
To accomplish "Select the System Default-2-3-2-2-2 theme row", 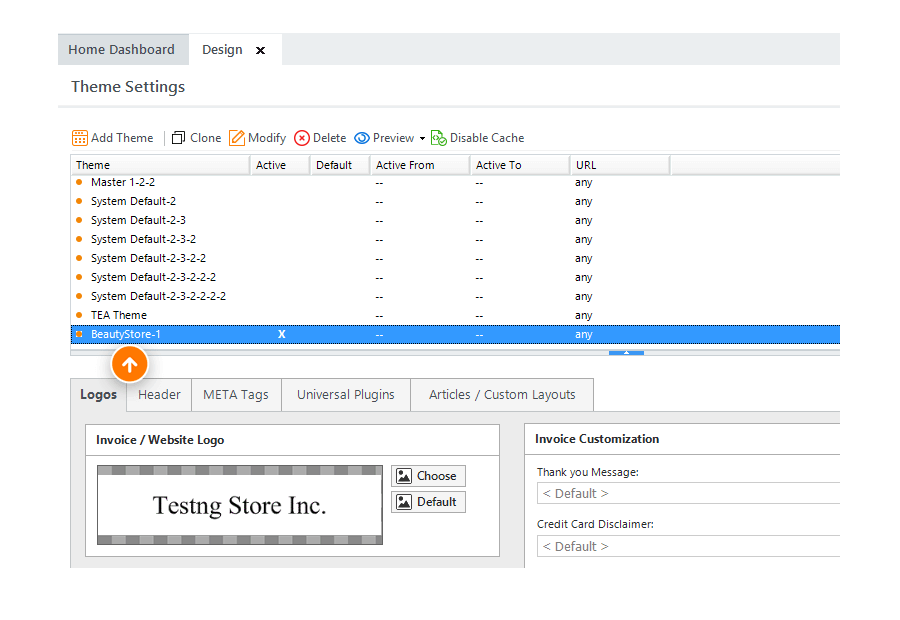I will (x=455, y=277).
